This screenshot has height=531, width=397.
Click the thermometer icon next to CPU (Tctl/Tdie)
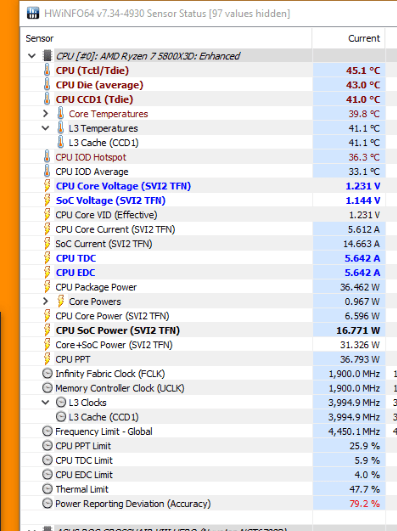(47, 70)
